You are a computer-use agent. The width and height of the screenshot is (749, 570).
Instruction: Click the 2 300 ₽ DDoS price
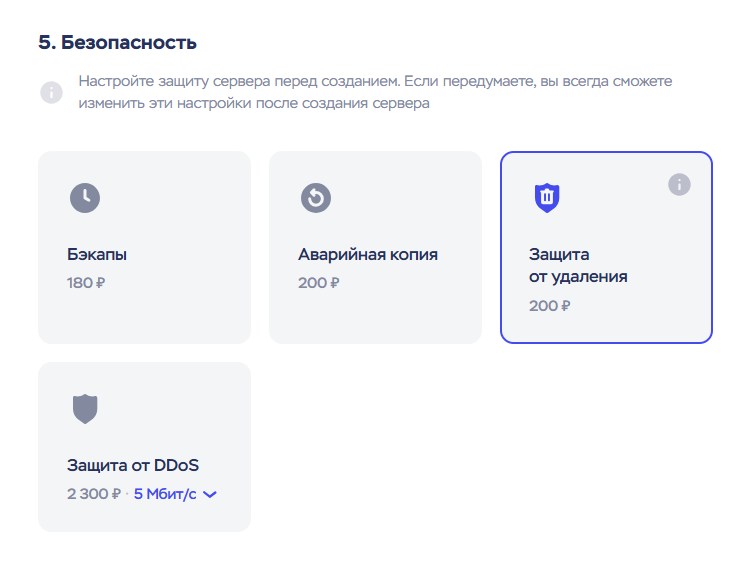94,493
